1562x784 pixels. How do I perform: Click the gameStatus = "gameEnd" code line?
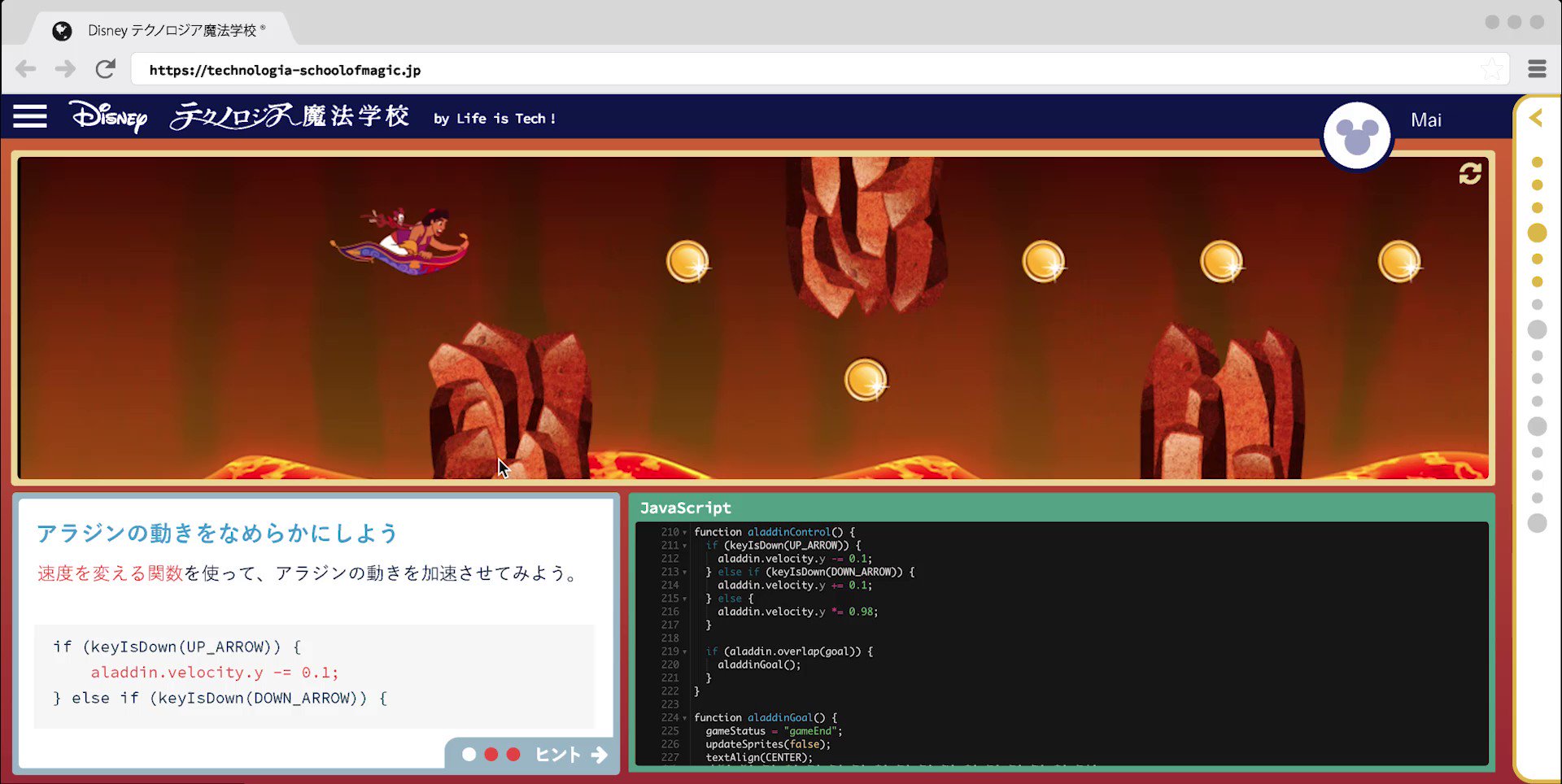point(774,731)
